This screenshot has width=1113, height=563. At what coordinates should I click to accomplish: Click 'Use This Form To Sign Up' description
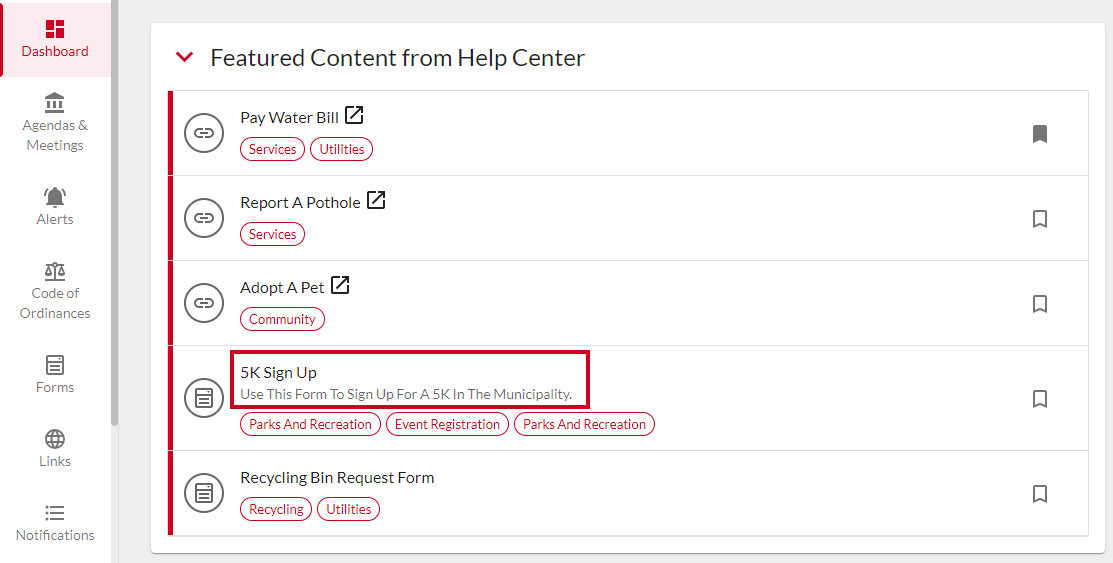(406, 394)
